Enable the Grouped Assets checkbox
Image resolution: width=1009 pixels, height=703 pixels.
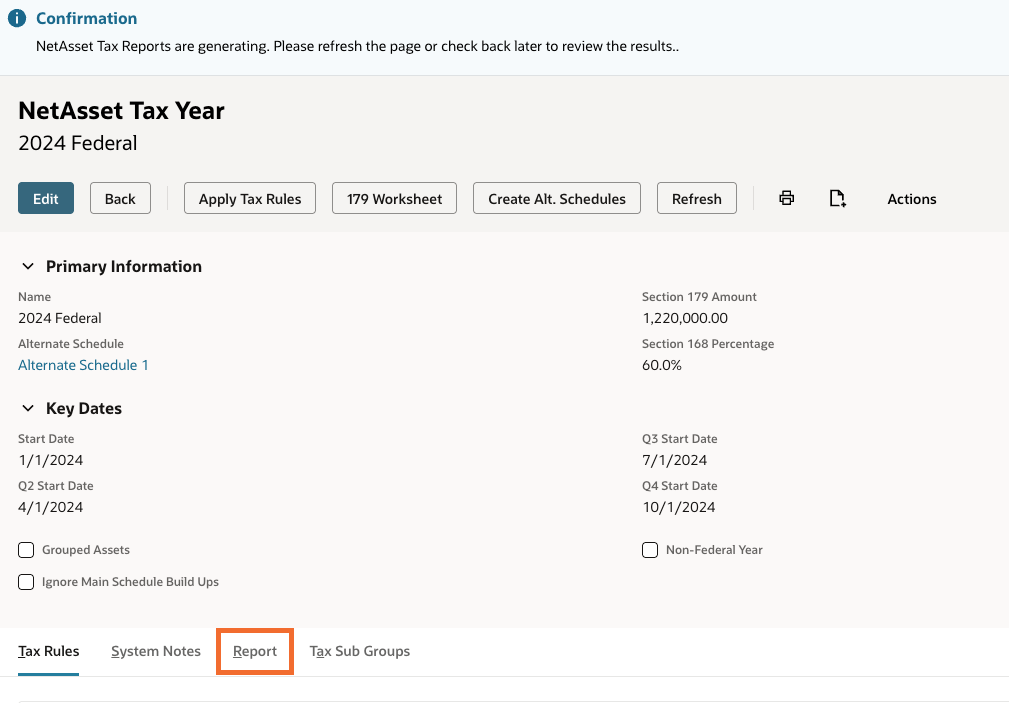pyautogui.click(x=27, y=550)
